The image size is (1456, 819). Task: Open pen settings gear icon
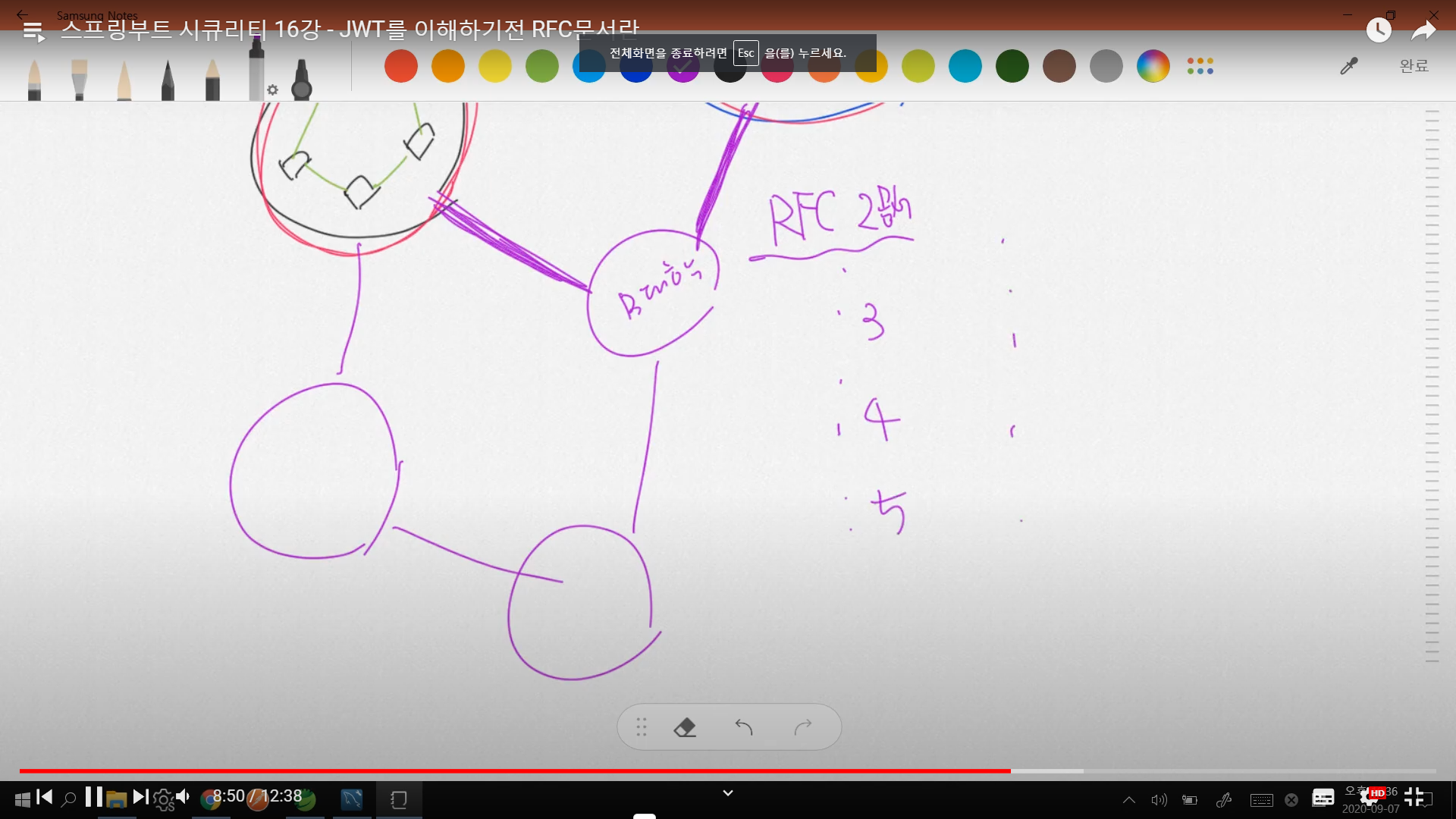tap(272, 90)
